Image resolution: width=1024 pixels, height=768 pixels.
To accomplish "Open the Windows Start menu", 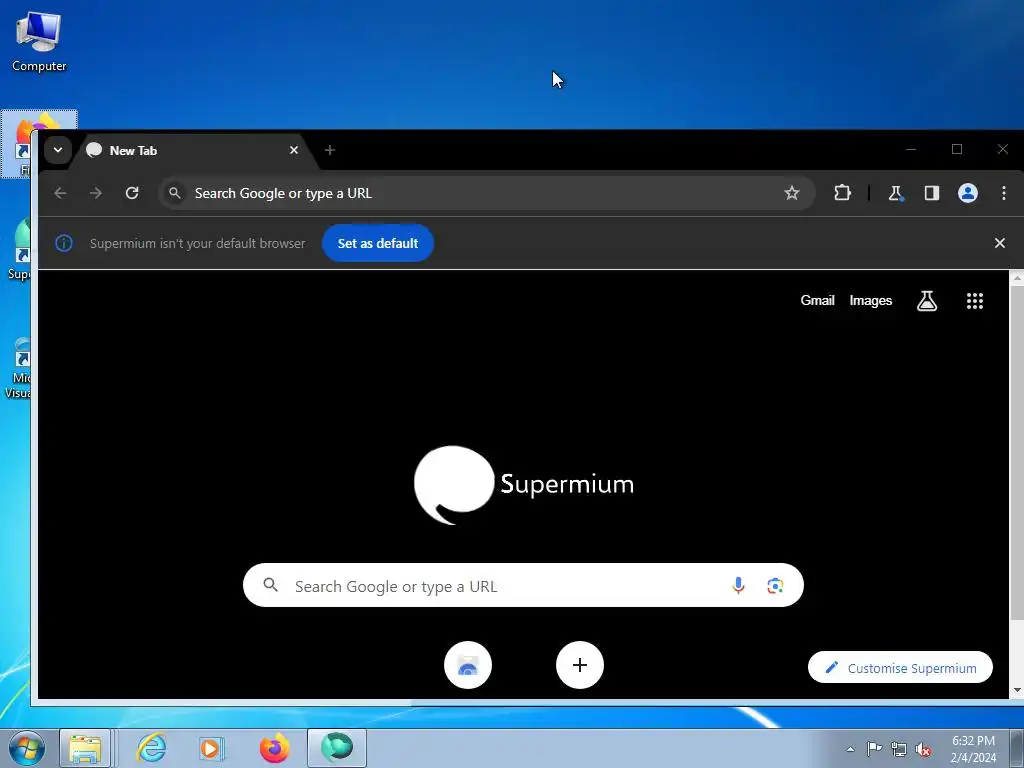I will pyautogui.click(x=26, y=748).
